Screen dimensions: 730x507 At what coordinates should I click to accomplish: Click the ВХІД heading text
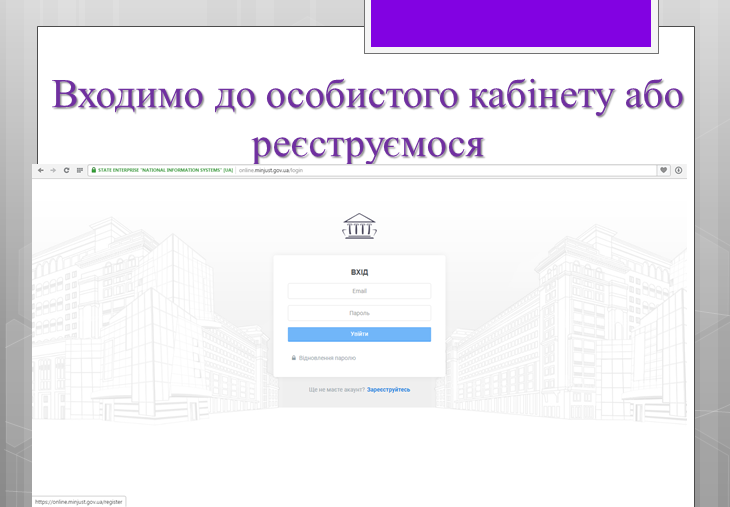click(359, 272)
